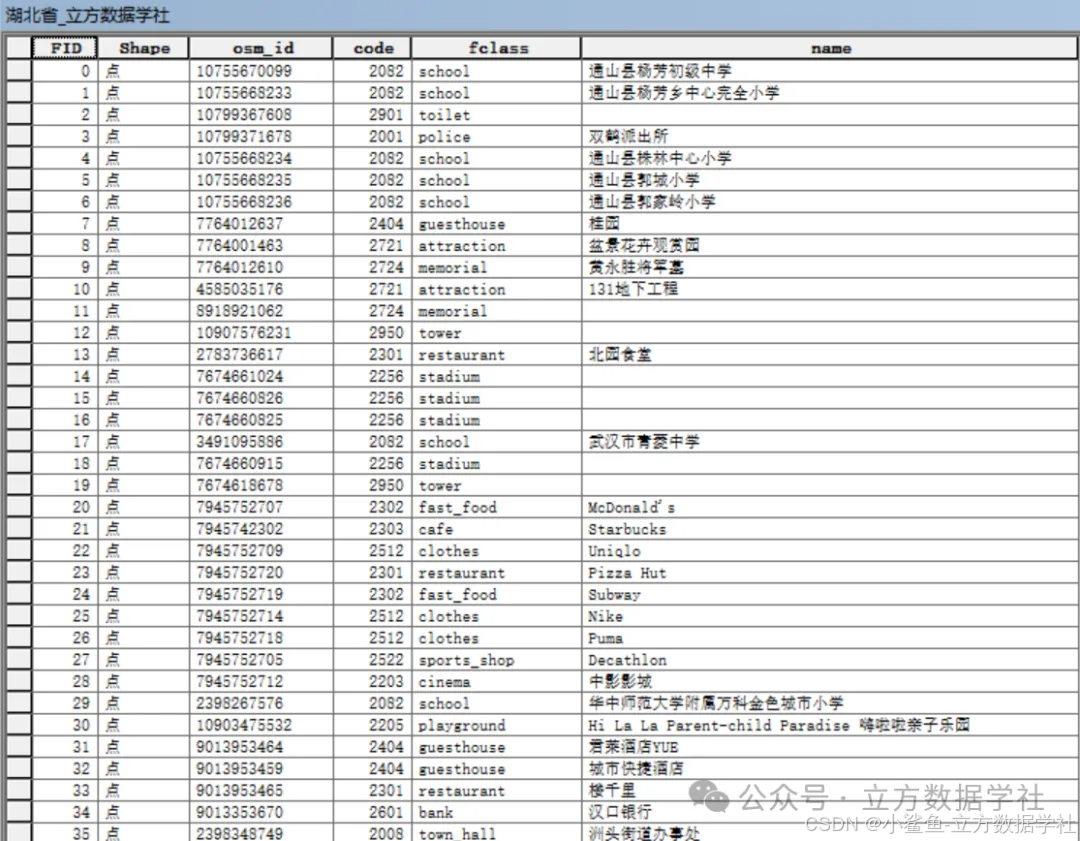Click cell osm_id 10903475532
The width and height of the screenshot is (1080, 841).
point(262,725)
